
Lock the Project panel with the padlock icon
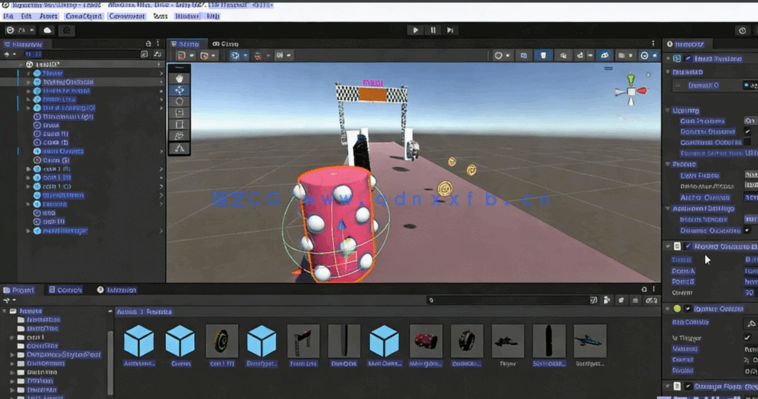coord(644,289)
